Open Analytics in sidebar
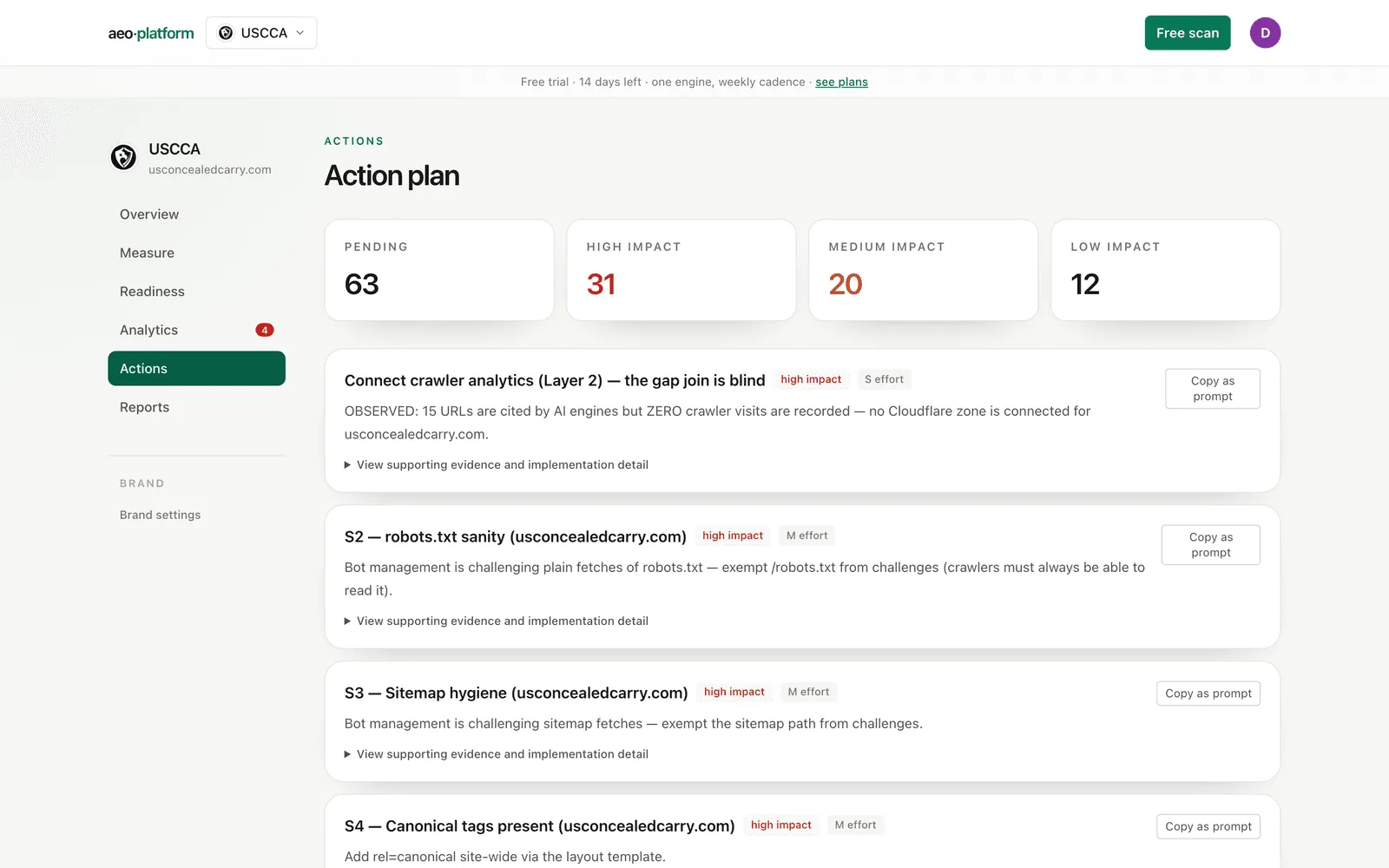This screenshot has height=868, width=1389. 196,330
